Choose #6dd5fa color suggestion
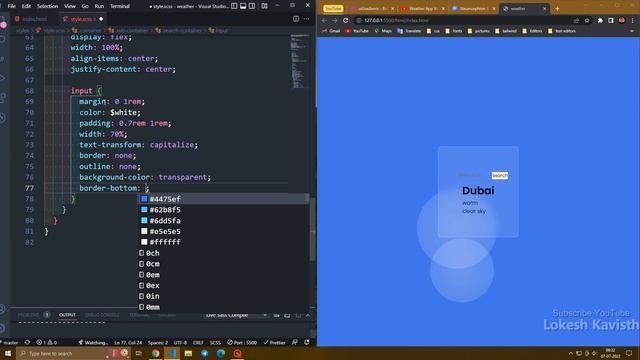640x360 pixels. tap(223, 220)
